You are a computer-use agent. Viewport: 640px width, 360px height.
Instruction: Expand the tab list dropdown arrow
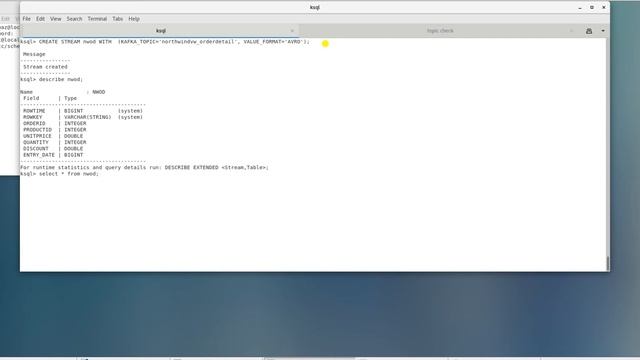tap(603, 31)
